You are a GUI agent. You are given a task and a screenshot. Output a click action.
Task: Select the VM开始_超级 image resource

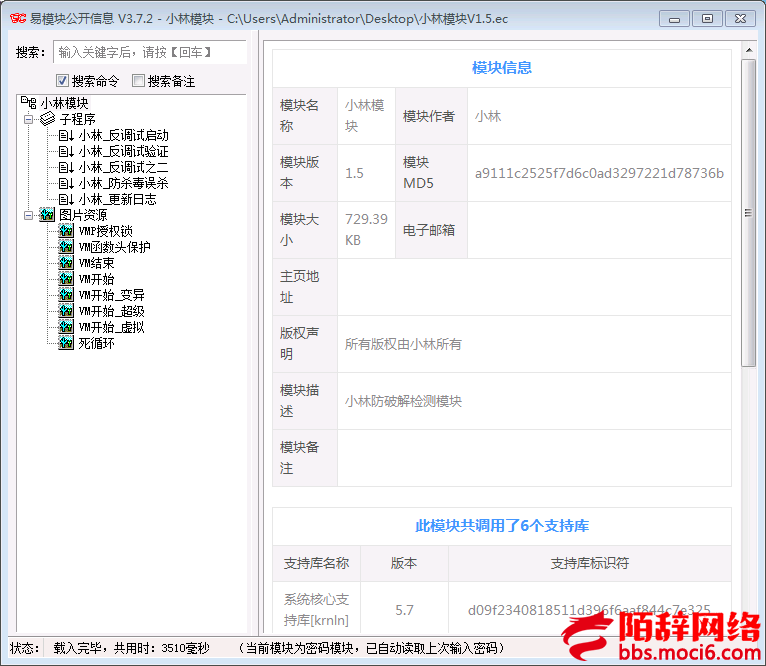pyautogui.click(x=111, y=311)
